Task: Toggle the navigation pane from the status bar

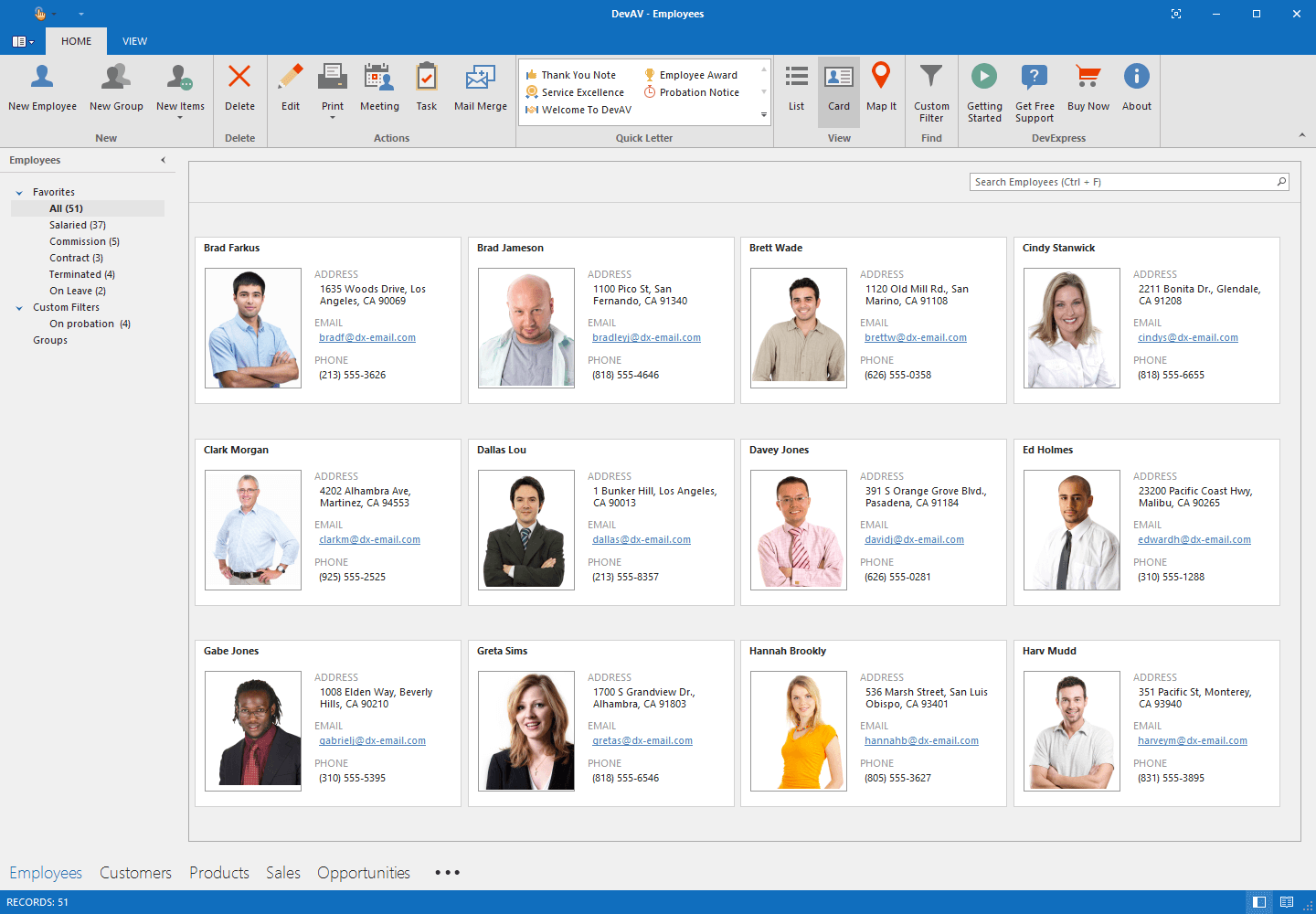Action: (x=1259, y=902)
